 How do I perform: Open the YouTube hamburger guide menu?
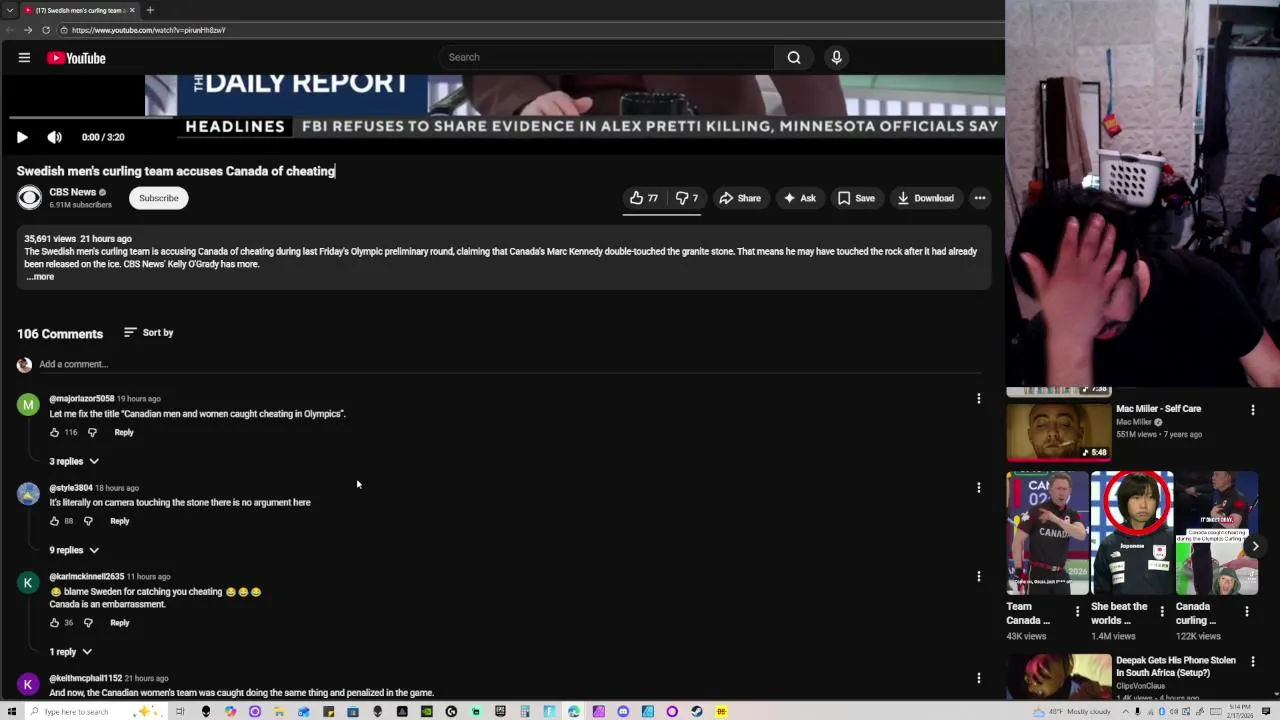pyautogui.click(x=24, y=58)
